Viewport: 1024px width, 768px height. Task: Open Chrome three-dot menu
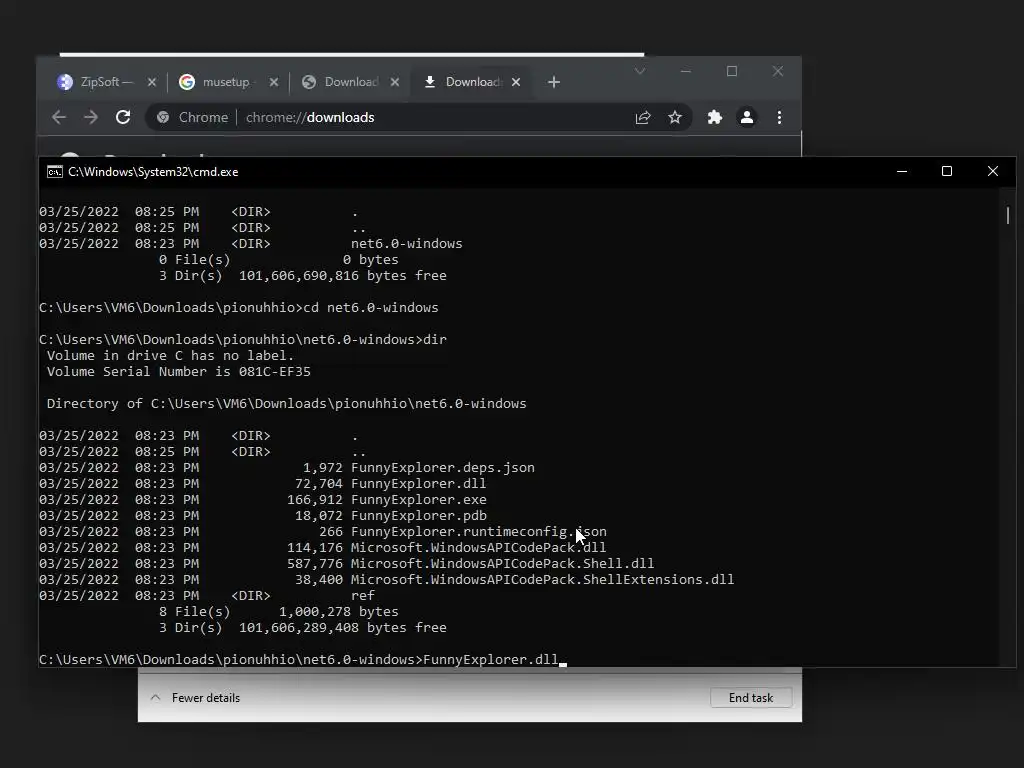pyautogui.click(x=779, y=117)
